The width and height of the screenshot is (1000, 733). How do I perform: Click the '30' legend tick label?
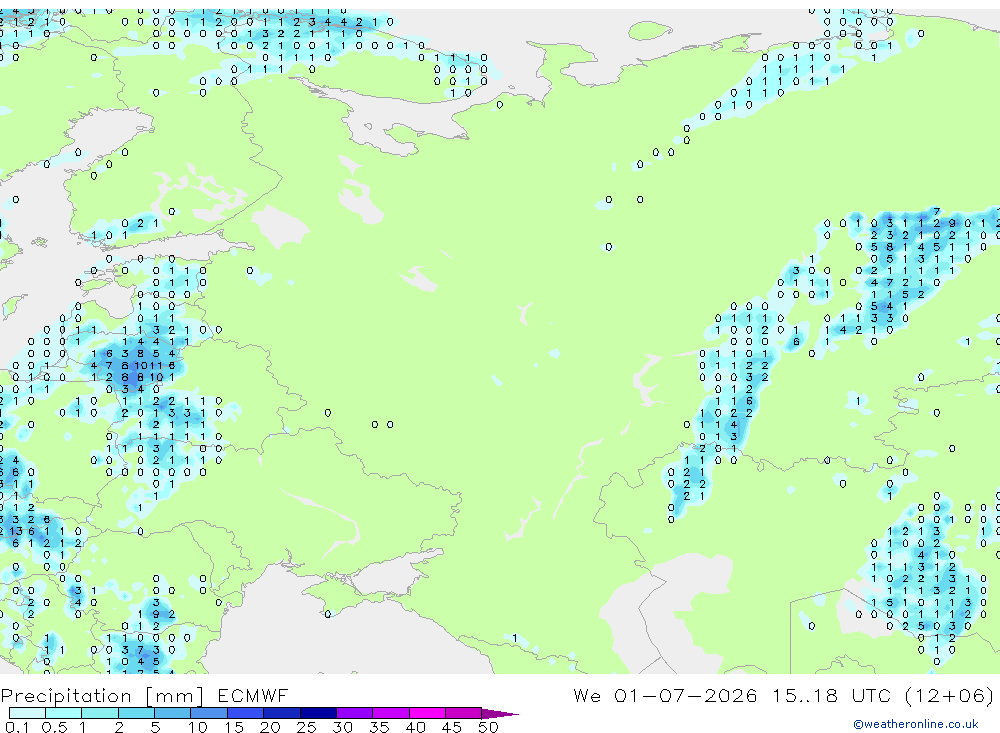(342, 727)
